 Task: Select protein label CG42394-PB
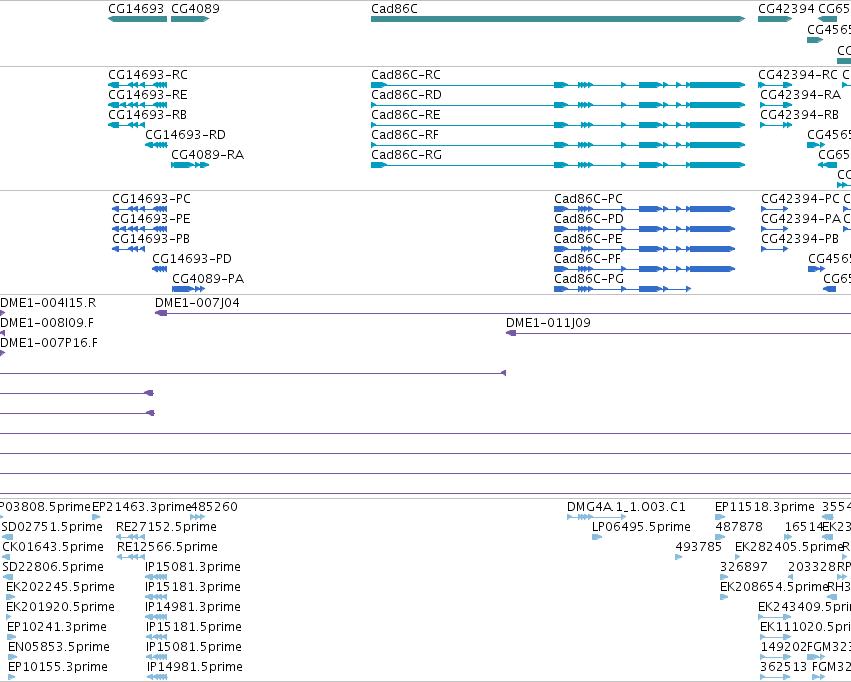pyautogui.click(x=800, y=239)
